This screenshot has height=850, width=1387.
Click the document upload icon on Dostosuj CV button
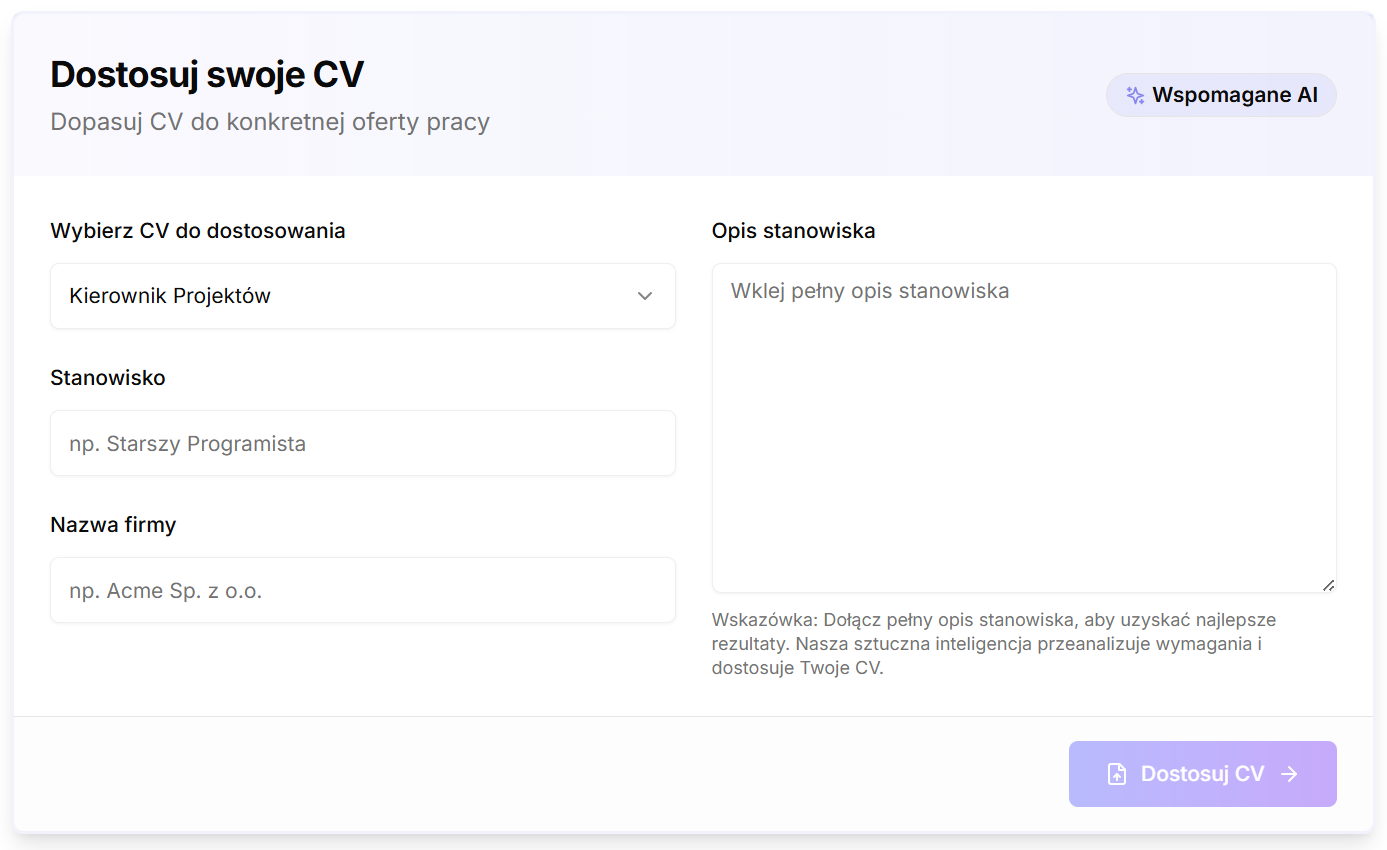pos(1116,773)
